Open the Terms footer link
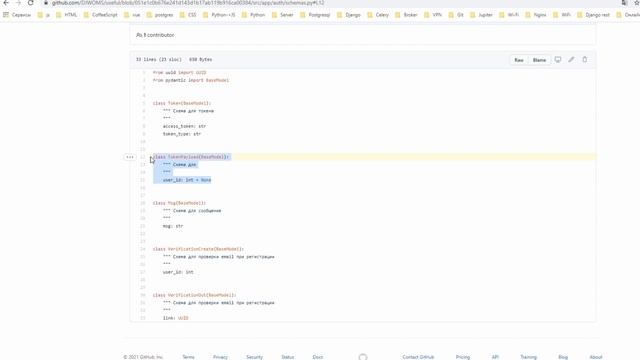The image size is (640, 360). click(x=188, y=357)
